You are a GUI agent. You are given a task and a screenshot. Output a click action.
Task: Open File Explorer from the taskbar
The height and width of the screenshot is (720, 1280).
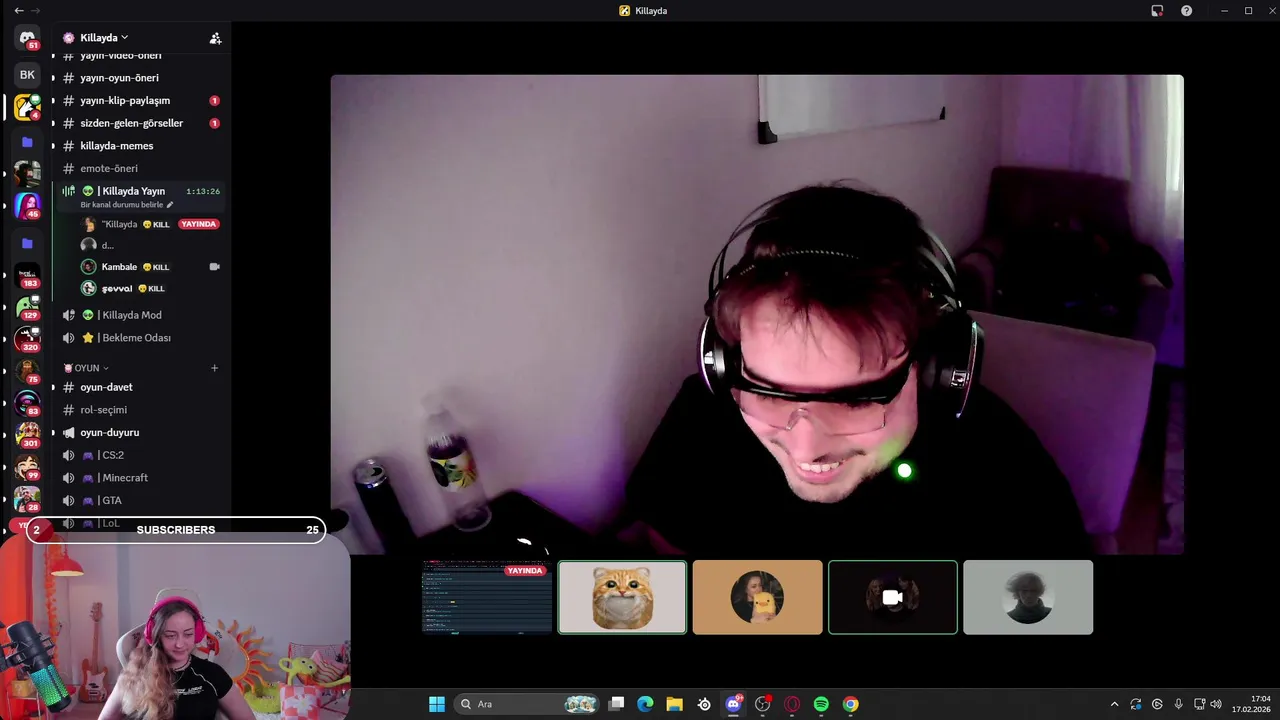tap(674, 704)
